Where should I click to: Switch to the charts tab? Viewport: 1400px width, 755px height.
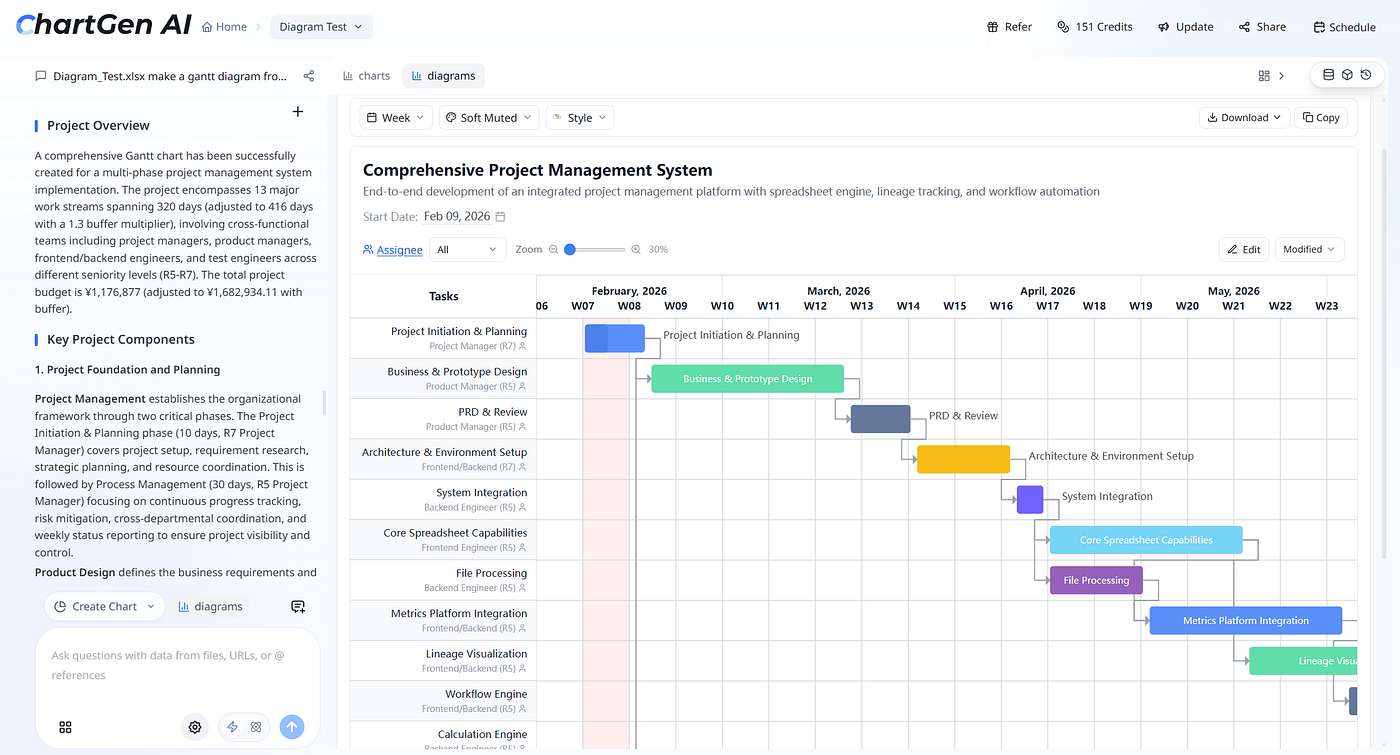pyautogui.click(x=366, y=76)
